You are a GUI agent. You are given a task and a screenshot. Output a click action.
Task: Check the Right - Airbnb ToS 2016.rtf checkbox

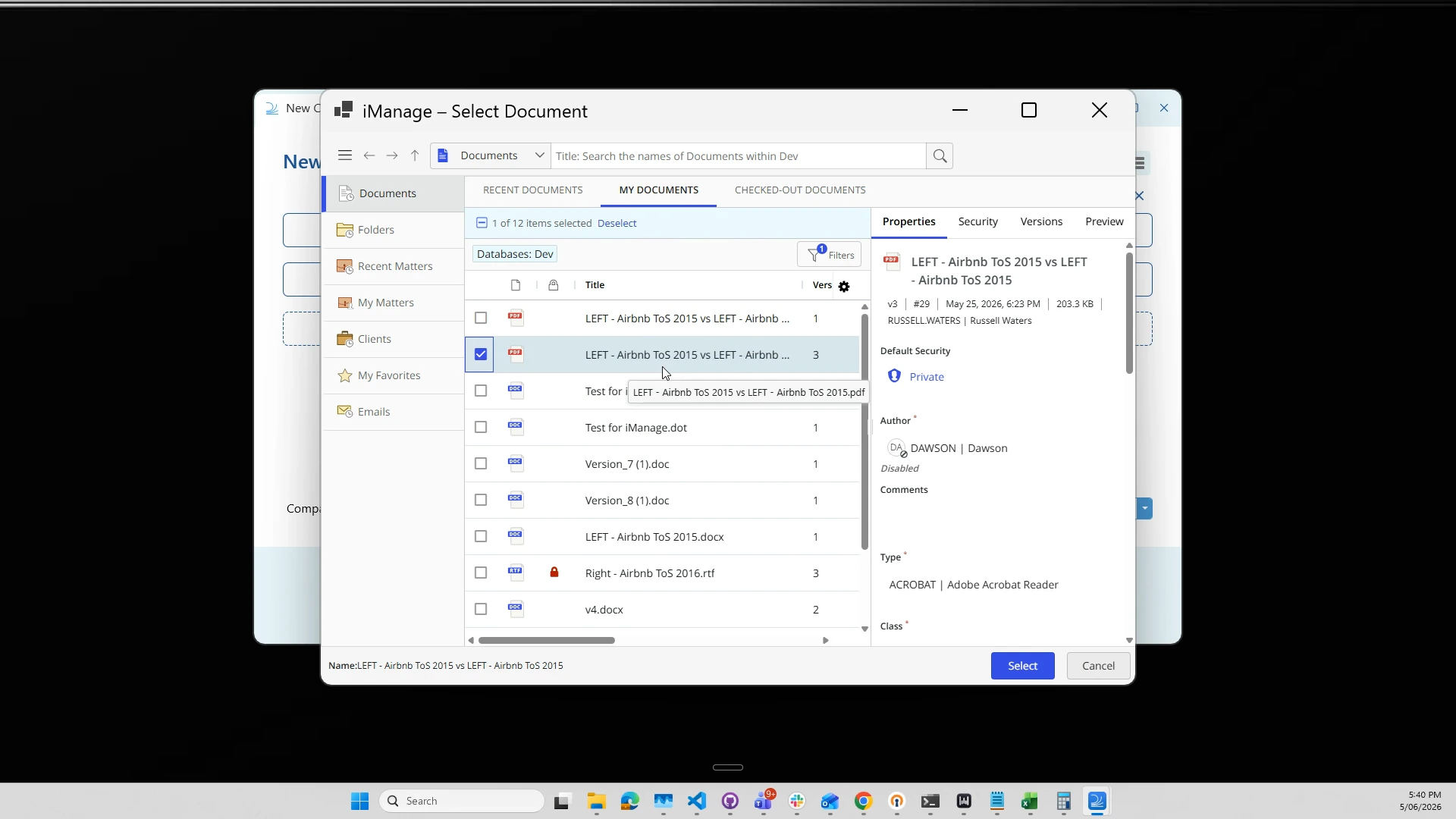click(x=481, y=573)
